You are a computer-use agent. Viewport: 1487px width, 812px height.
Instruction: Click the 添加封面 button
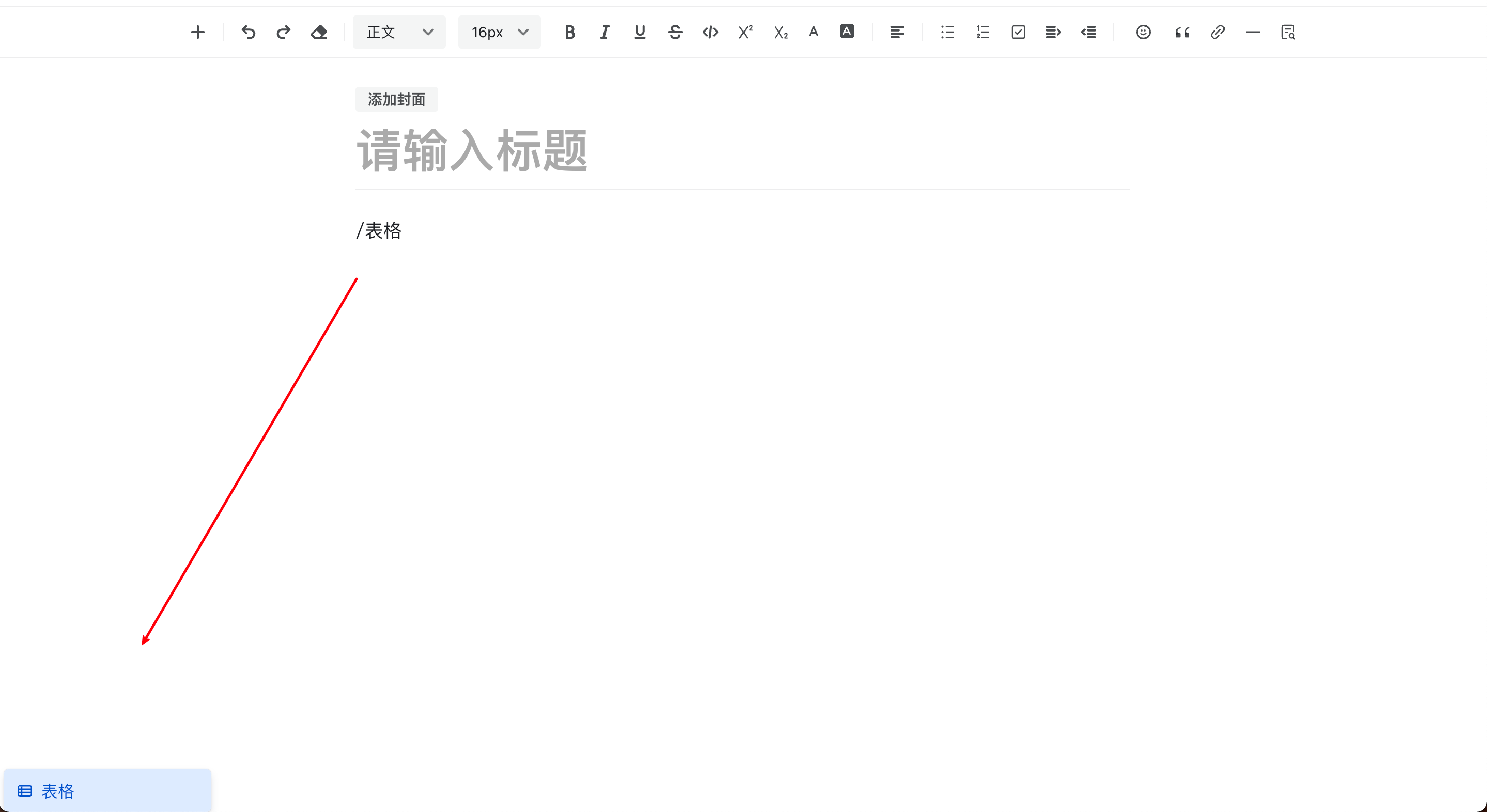pos(396,99)
